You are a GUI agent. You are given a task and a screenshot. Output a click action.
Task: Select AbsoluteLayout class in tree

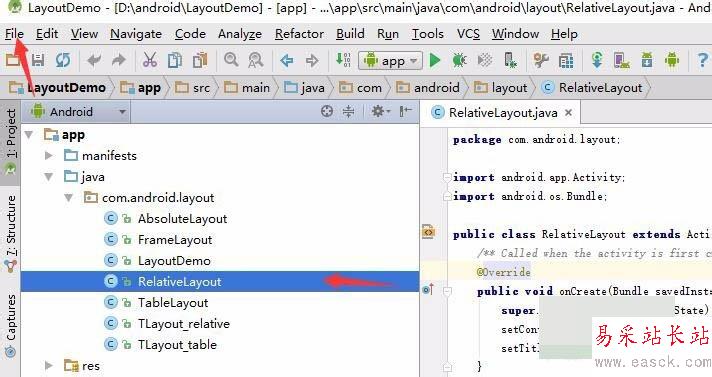[182, 218]
